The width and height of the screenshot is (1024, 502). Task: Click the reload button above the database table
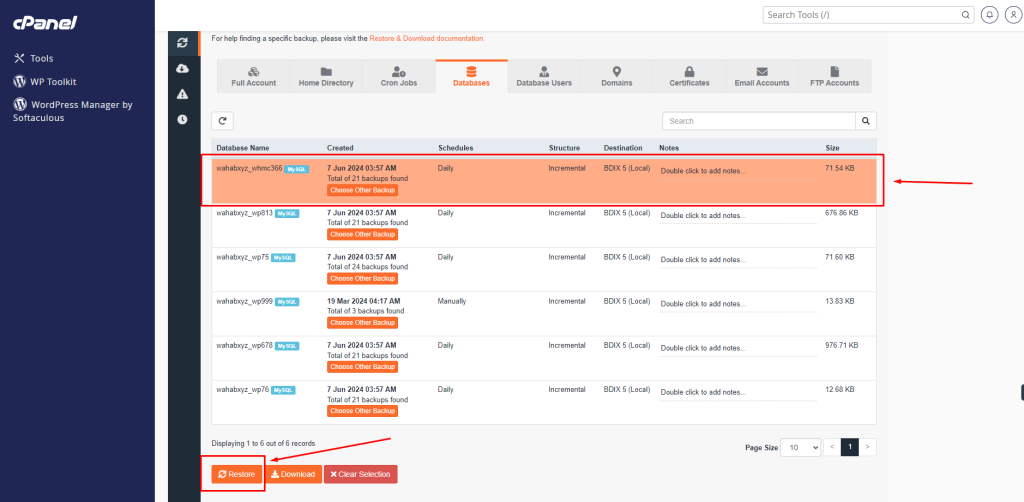223,121
